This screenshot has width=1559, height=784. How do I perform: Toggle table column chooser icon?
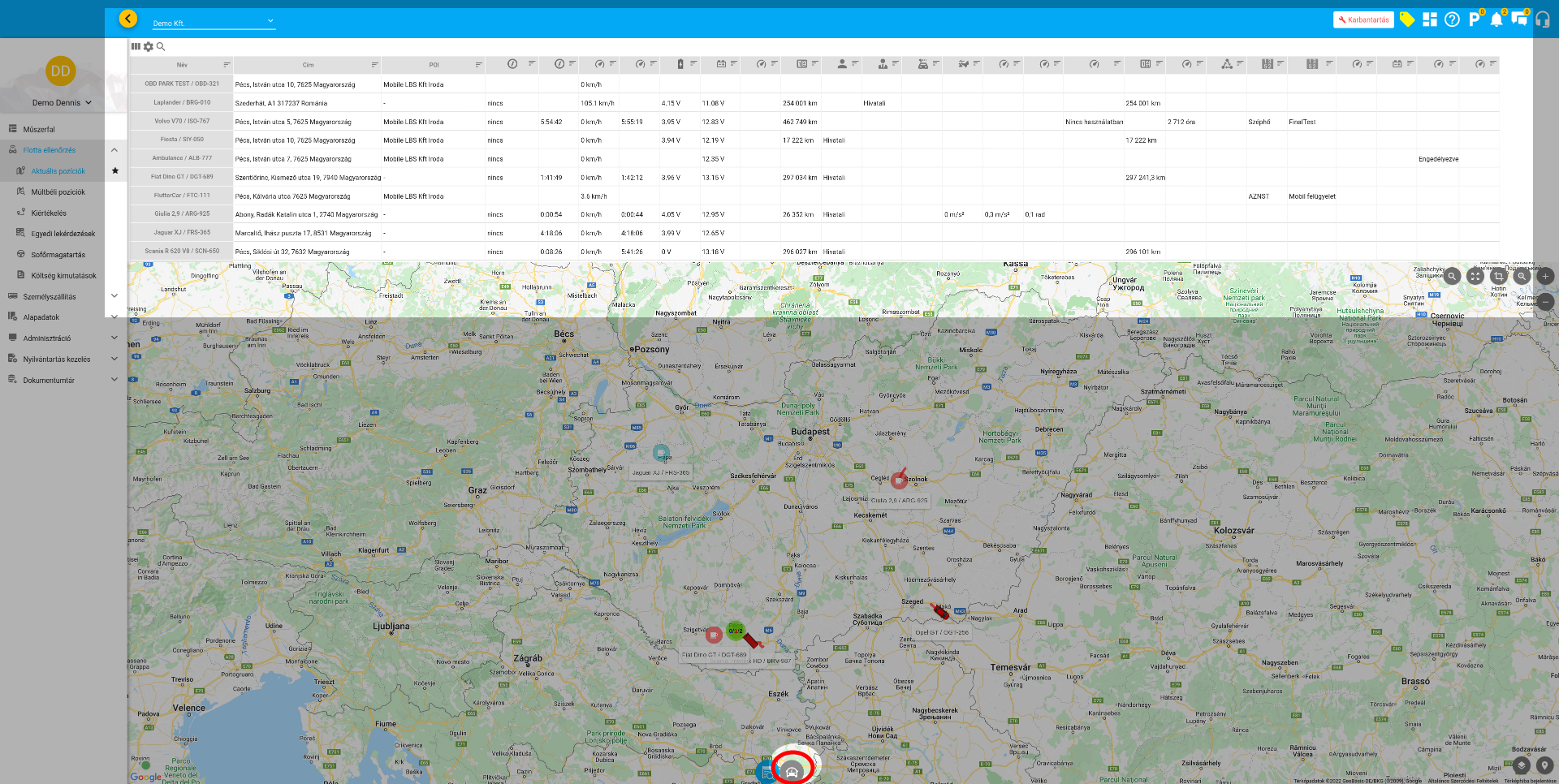point(136,47)
